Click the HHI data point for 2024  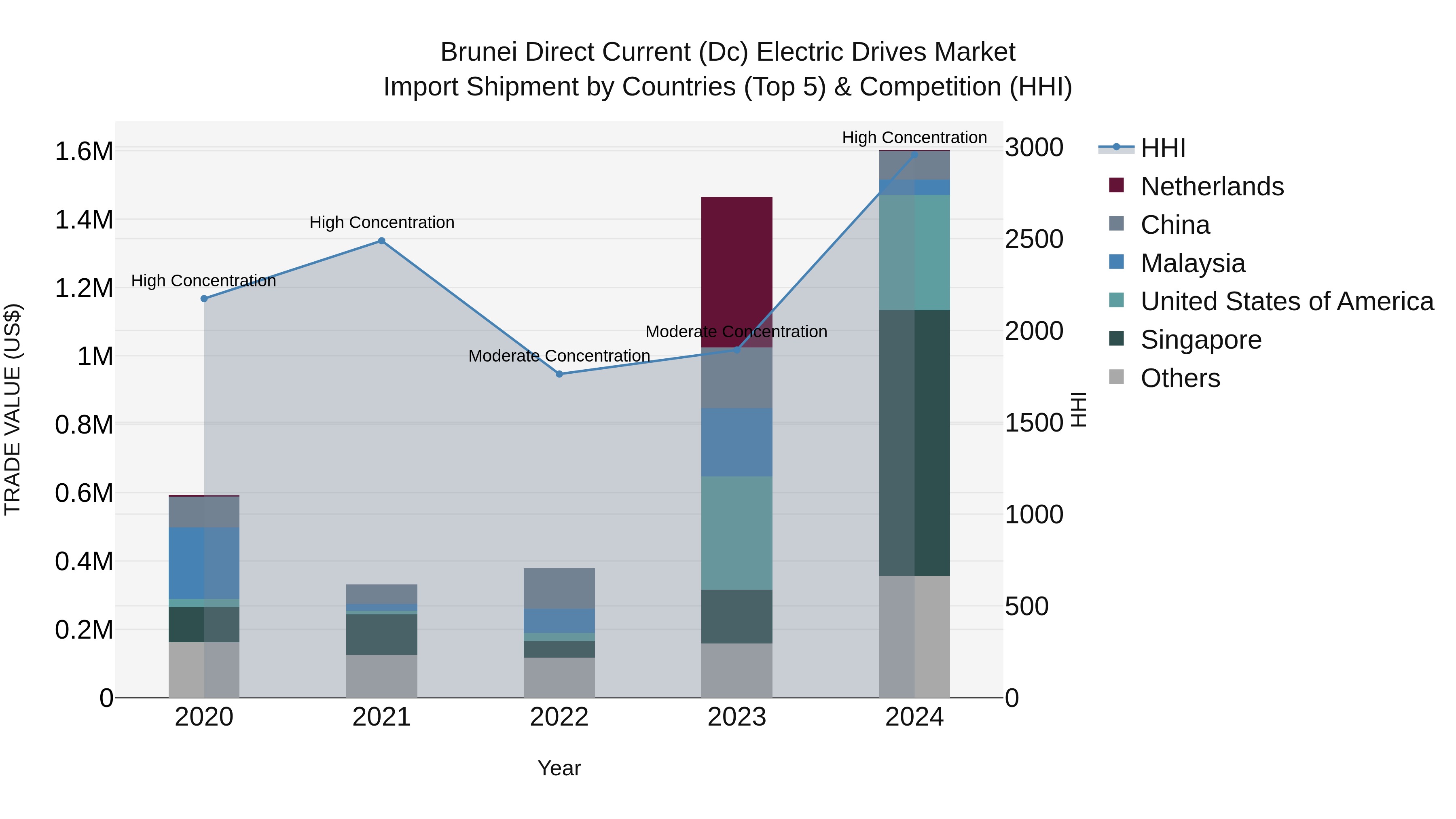[914, 154]
